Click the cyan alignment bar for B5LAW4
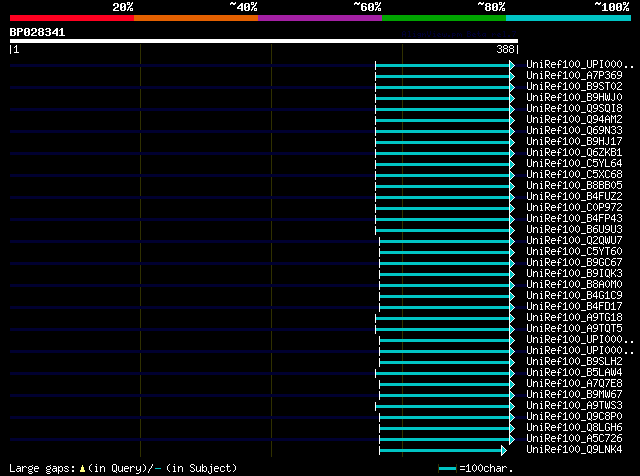The width and height of the screenshot is (640, 476). (442, 374)
